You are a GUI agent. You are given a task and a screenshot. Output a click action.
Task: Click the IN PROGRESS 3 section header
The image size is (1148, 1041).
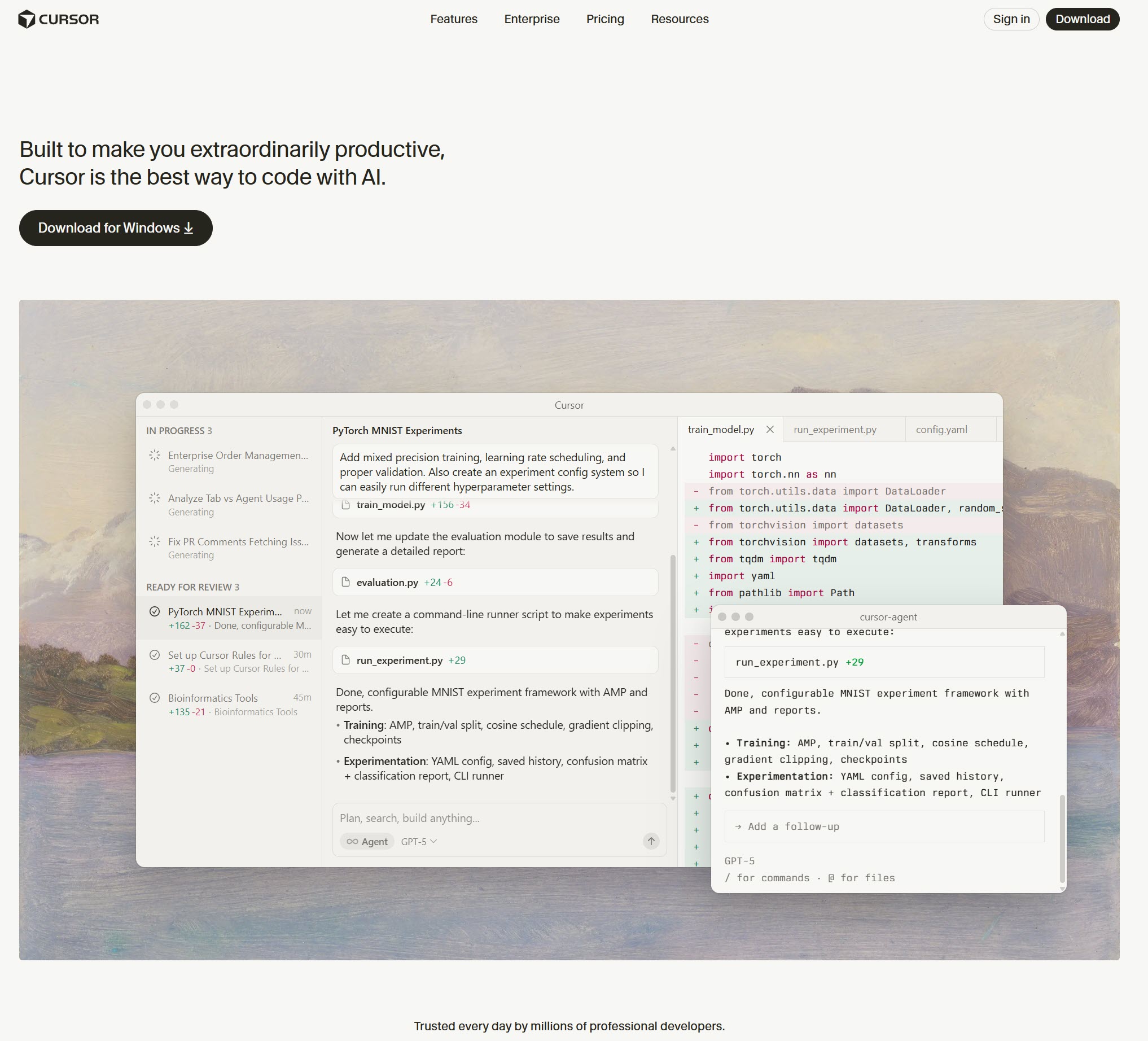[x=179, y=431]
